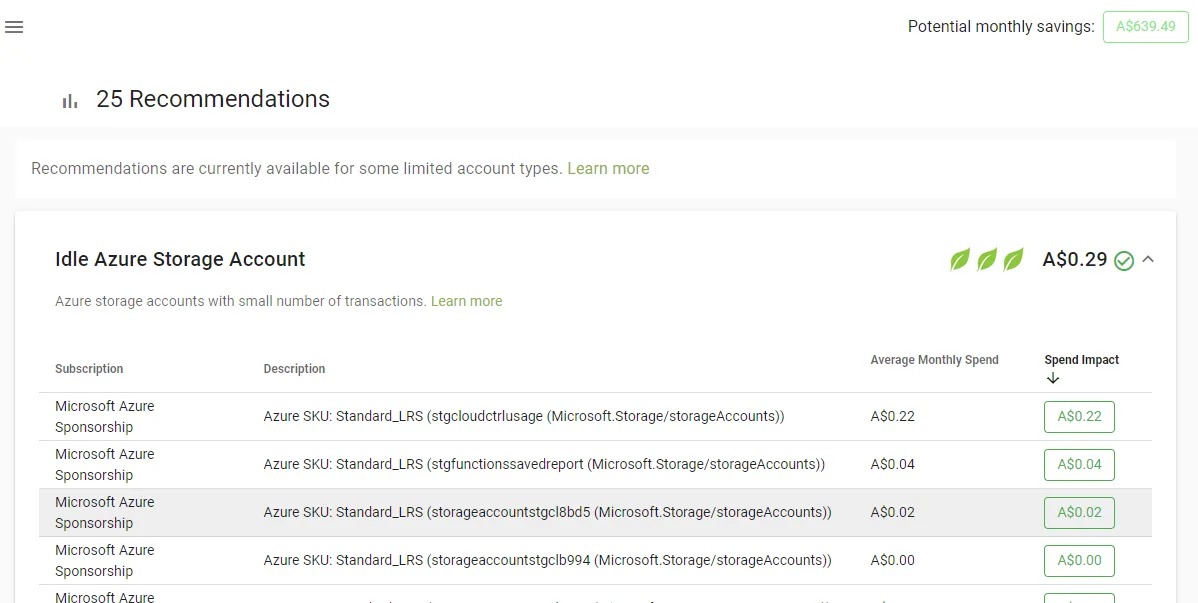
Task: Sort by the Spend Impact column header
Action: (x=1081, y=360)
